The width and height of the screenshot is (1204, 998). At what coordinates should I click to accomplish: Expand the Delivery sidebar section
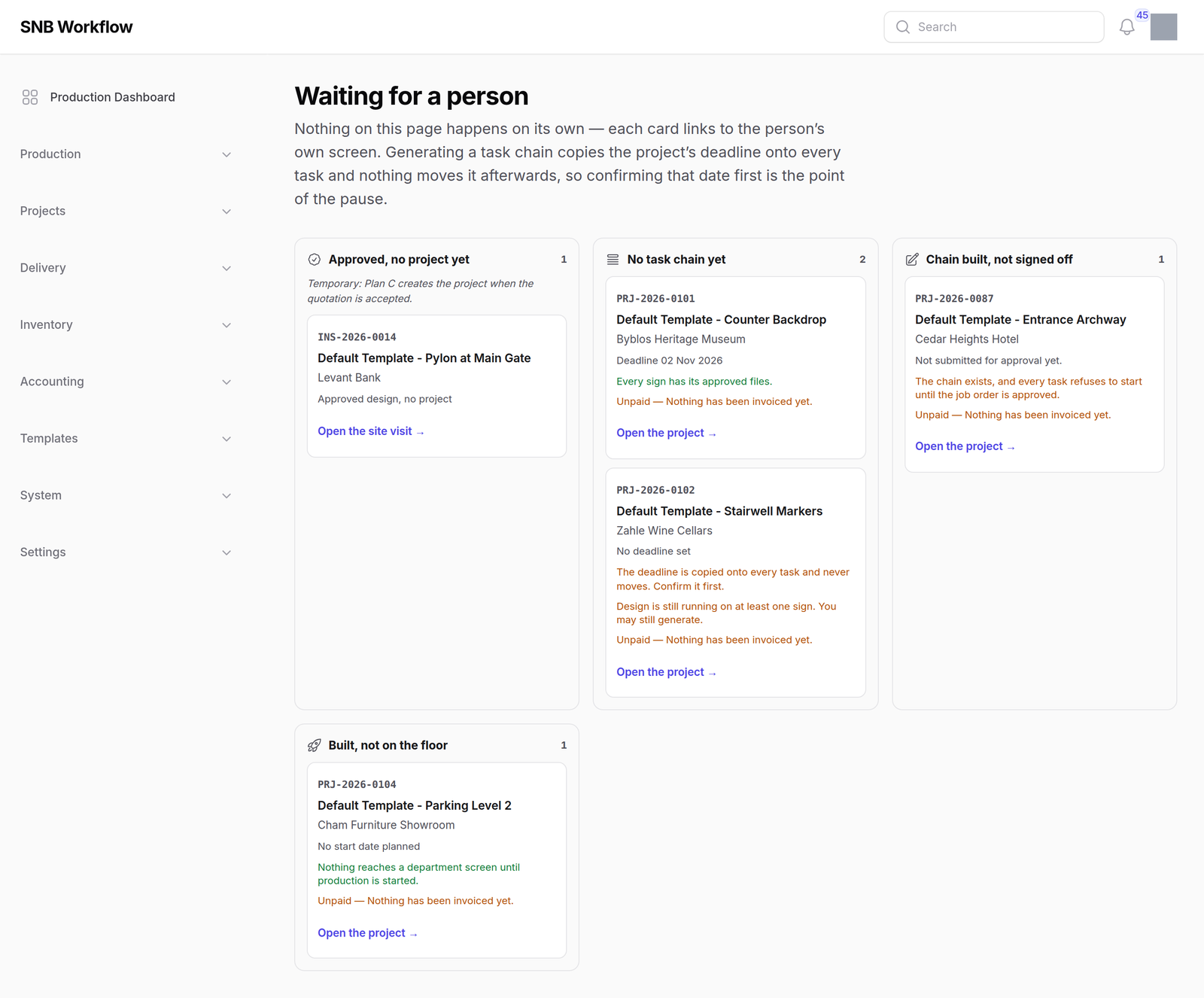click(126, 268)
